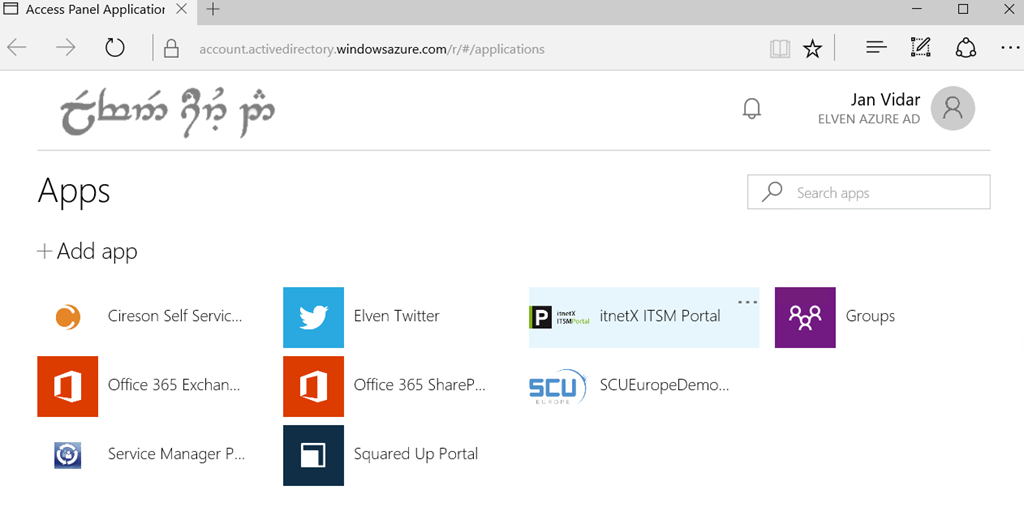
Task: Open the Squared Up Portal icon
Action: click(x=313, y=455)
